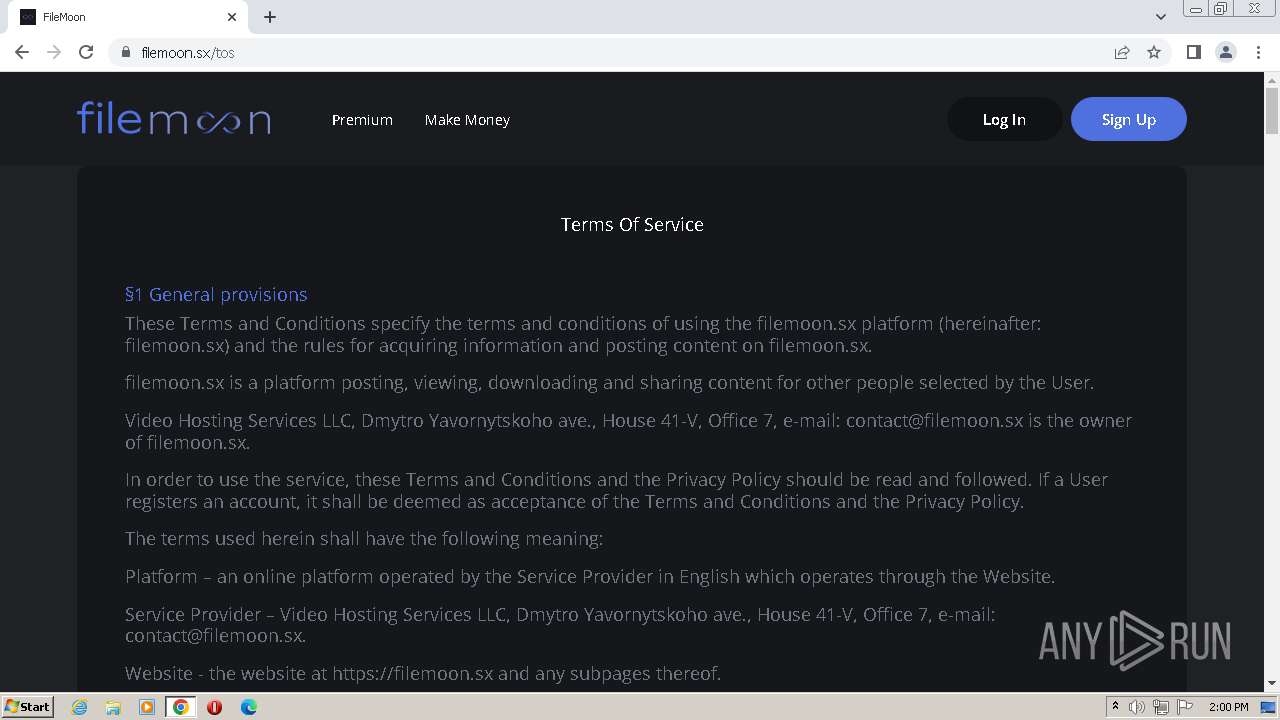This screenshot has height=720, width=1280.
Task: Click the 'In order to use the service' paragraph
Action: [x=616, y=490]
